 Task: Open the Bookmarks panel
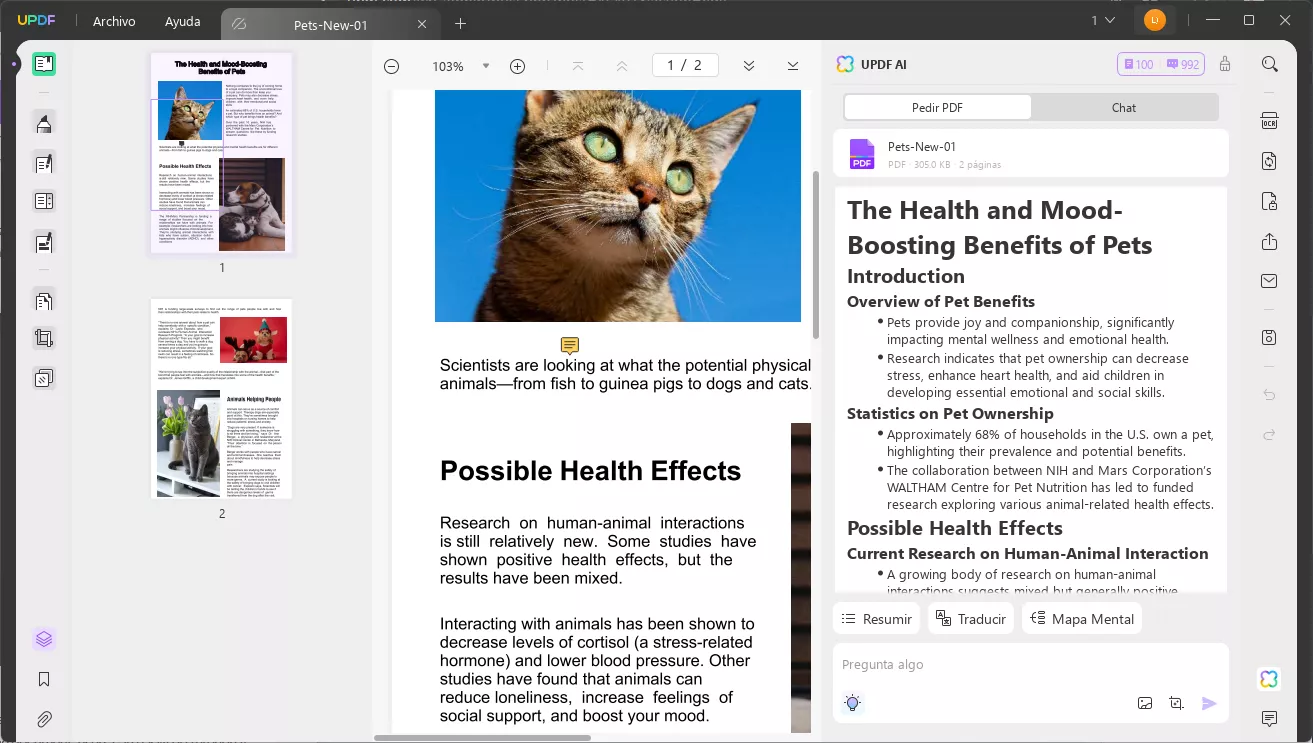click(44, 679)
